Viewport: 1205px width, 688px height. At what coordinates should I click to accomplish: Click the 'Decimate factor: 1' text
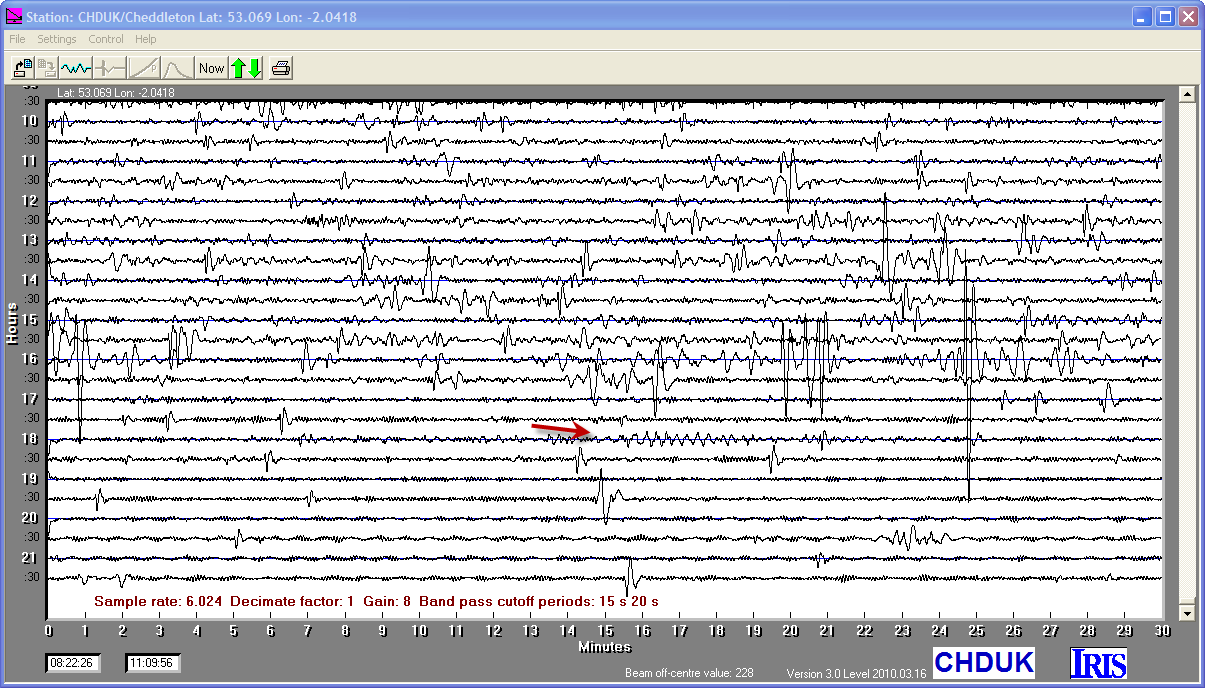pos(293,601)
